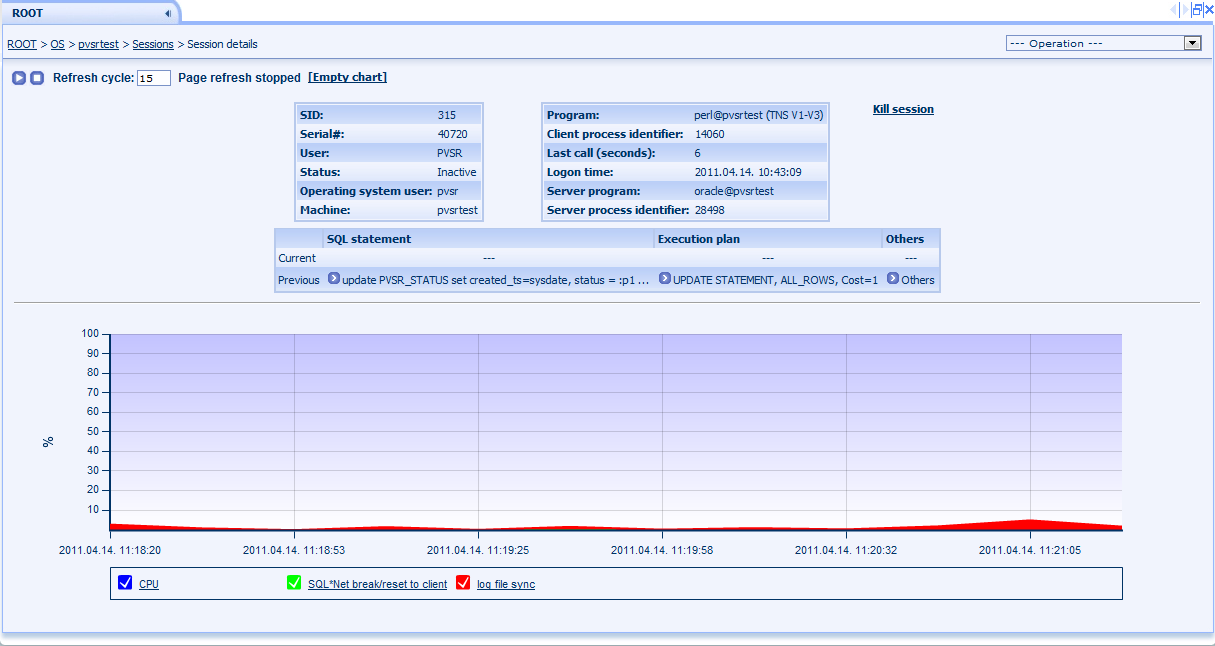Image resolution: width=1215 pixels, height=646 pixels.
Task: Go to pvsrtest in the breadcrumb
Action: point(98,44)
